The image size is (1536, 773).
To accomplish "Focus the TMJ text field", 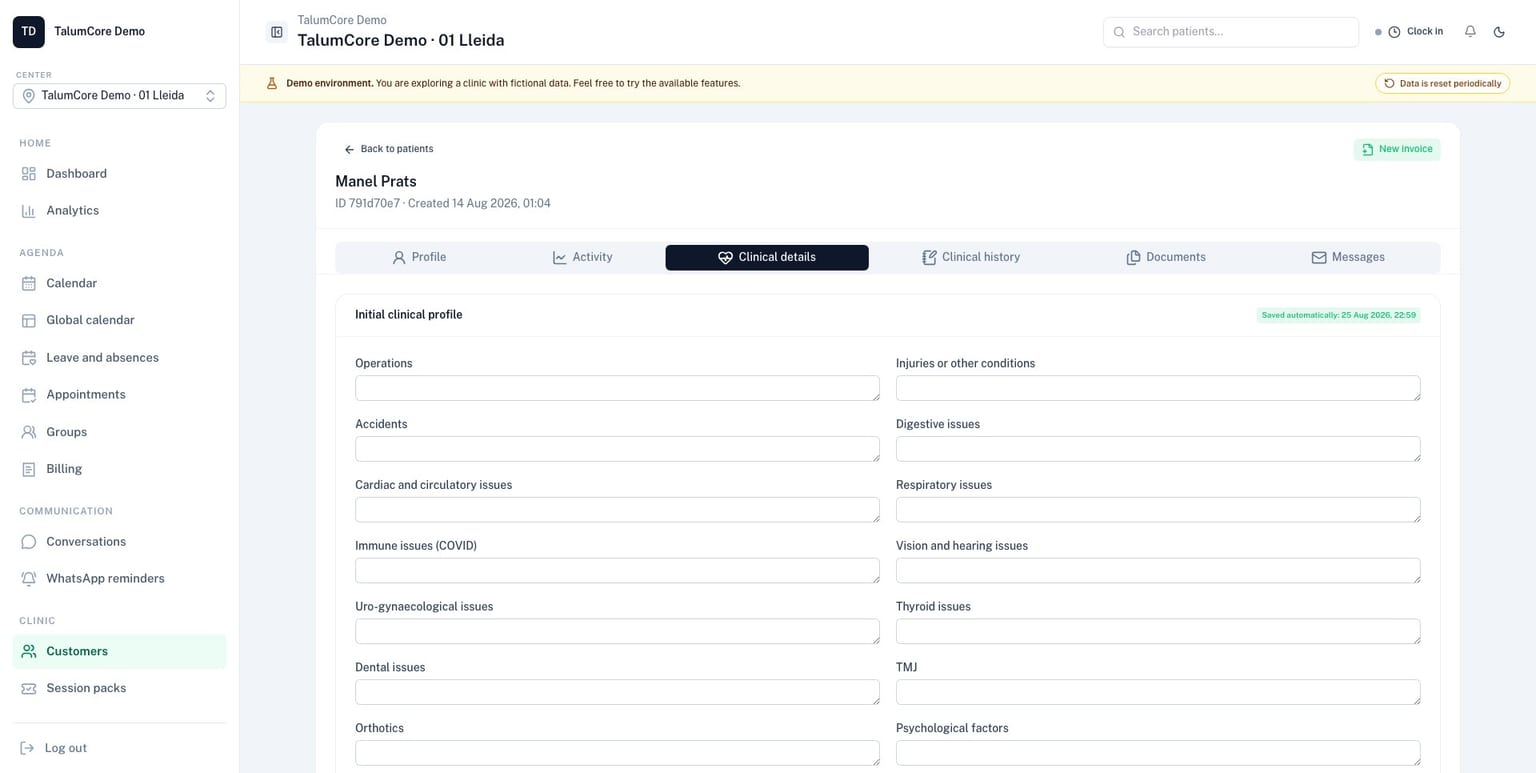I will click(x=1158, y=692).
